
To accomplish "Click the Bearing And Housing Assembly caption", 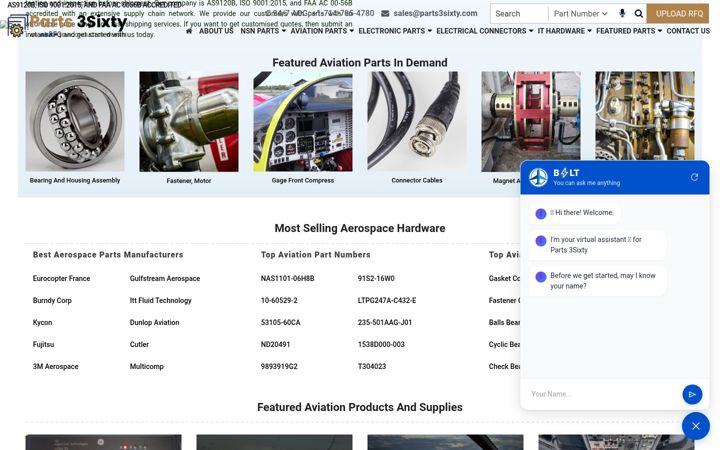I will pyautogui.click(x=75, y=180).
